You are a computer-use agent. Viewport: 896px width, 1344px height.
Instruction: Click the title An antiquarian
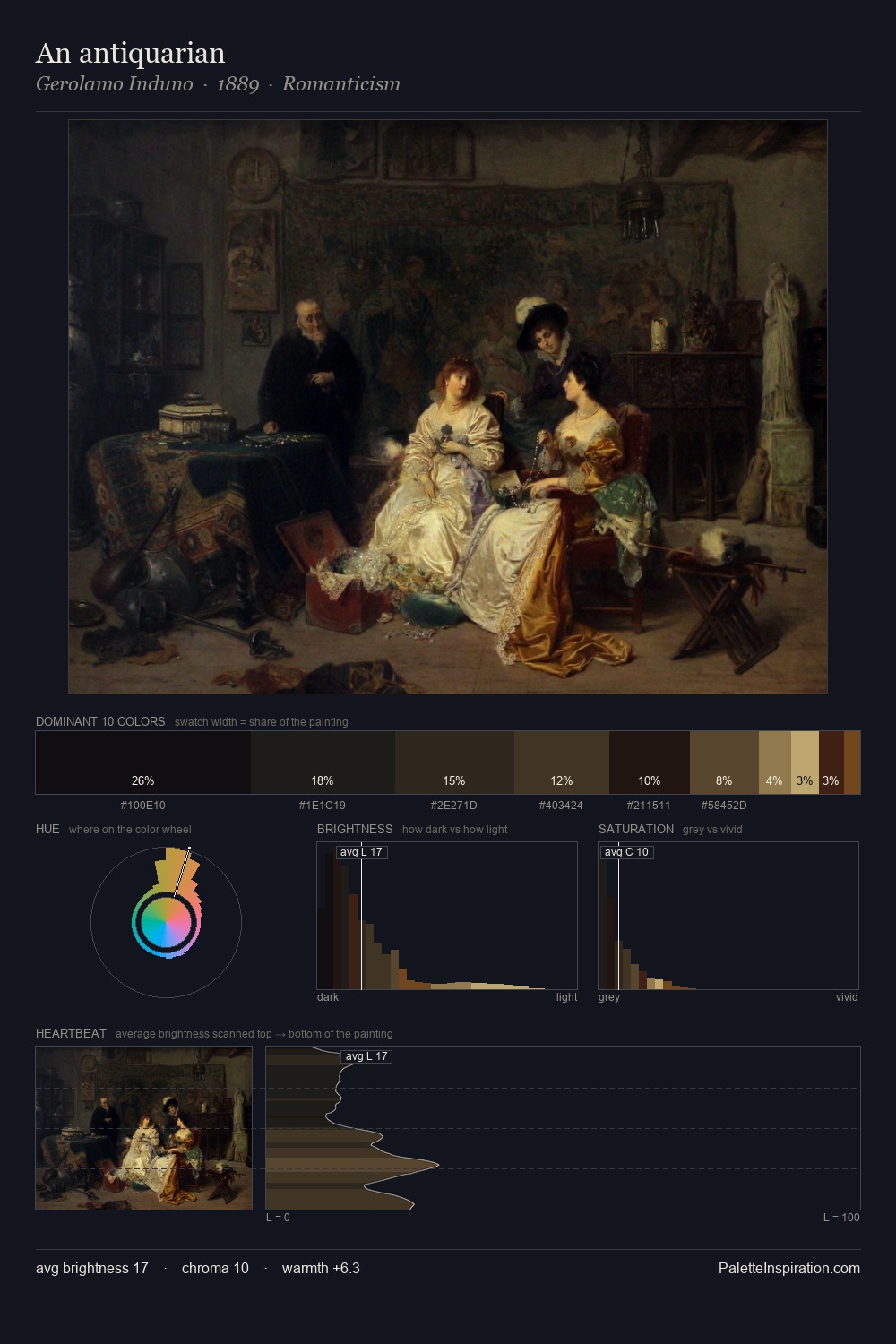[131, 53]
